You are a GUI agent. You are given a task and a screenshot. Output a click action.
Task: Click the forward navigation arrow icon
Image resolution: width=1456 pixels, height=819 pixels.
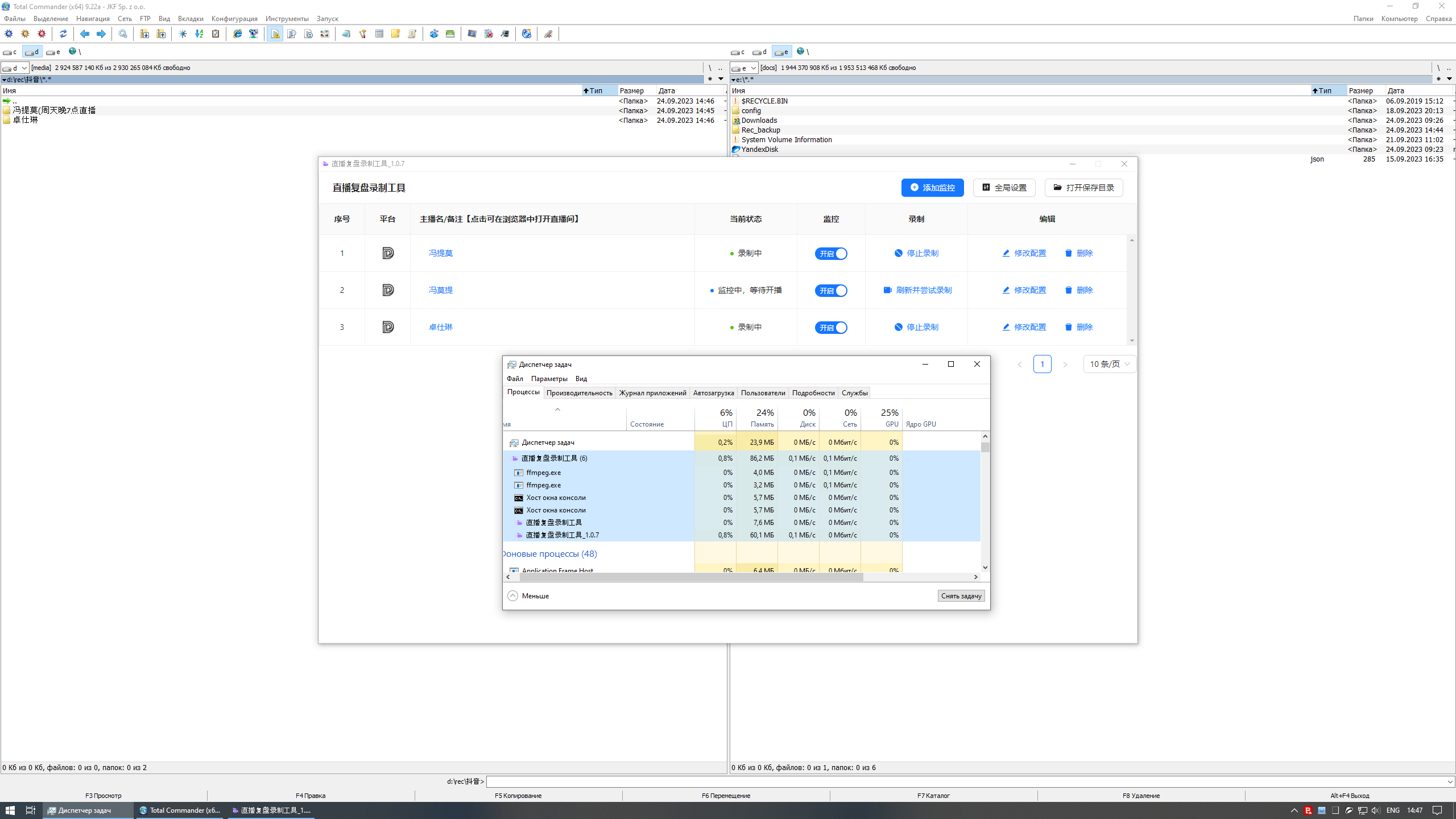point(101,34)
